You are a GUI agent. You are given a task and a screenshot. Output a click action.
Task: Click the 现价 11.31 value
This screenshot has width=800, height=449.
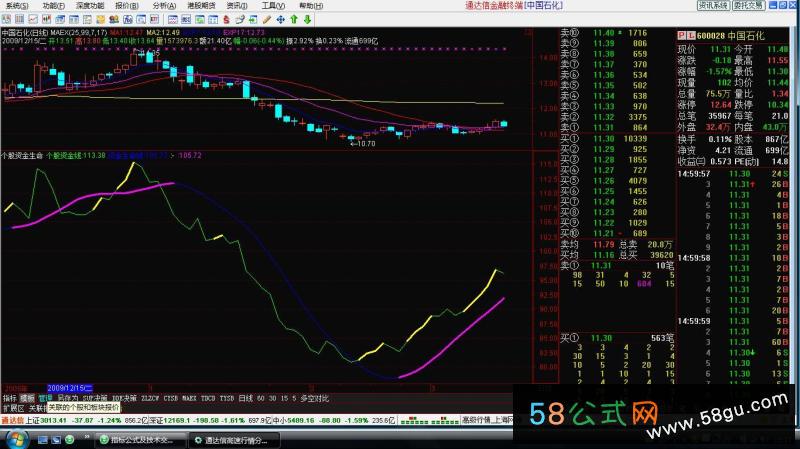point(720,49)
